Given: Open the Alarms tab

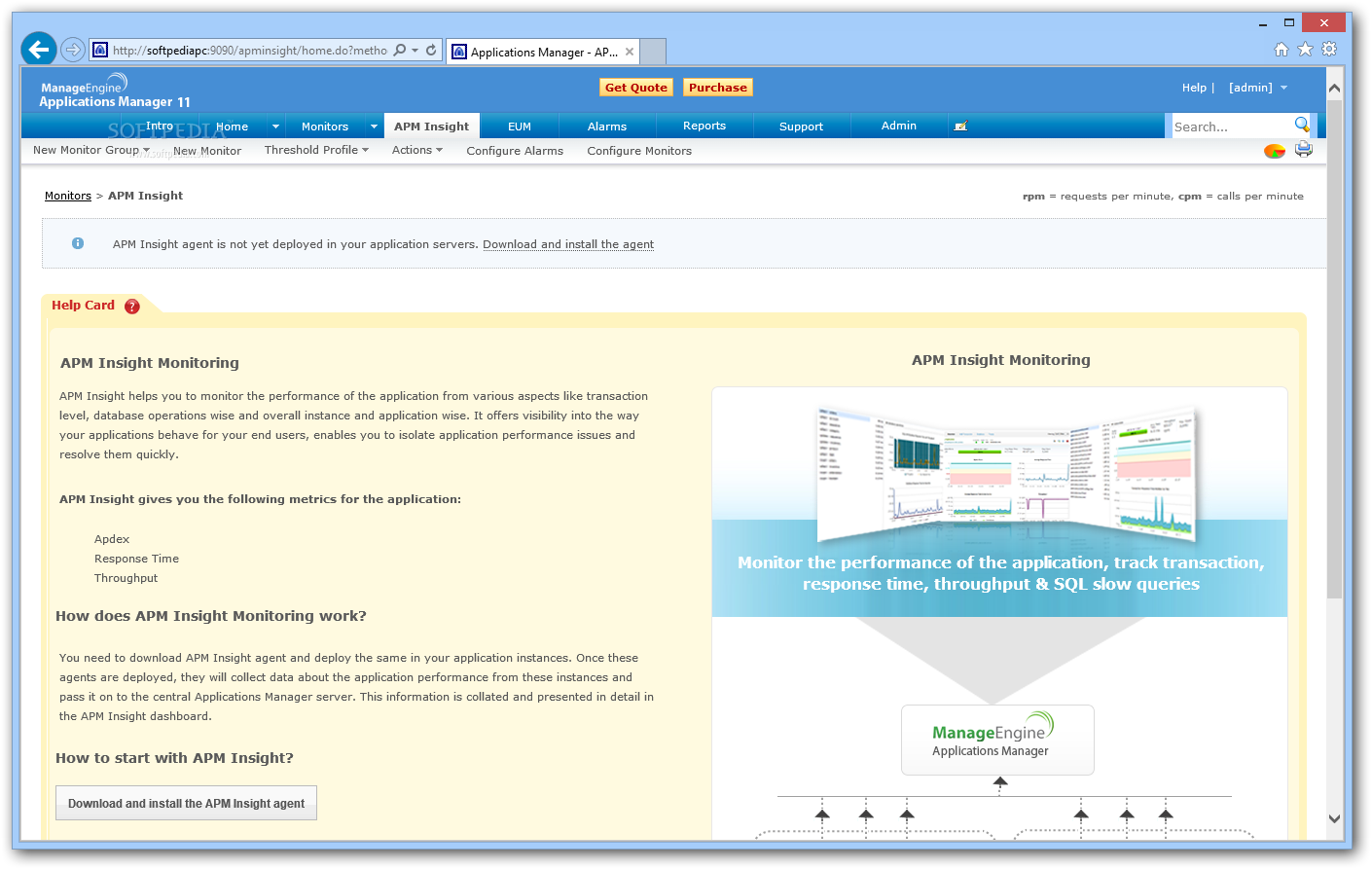Looking at the screenshot, I should 607,127.
